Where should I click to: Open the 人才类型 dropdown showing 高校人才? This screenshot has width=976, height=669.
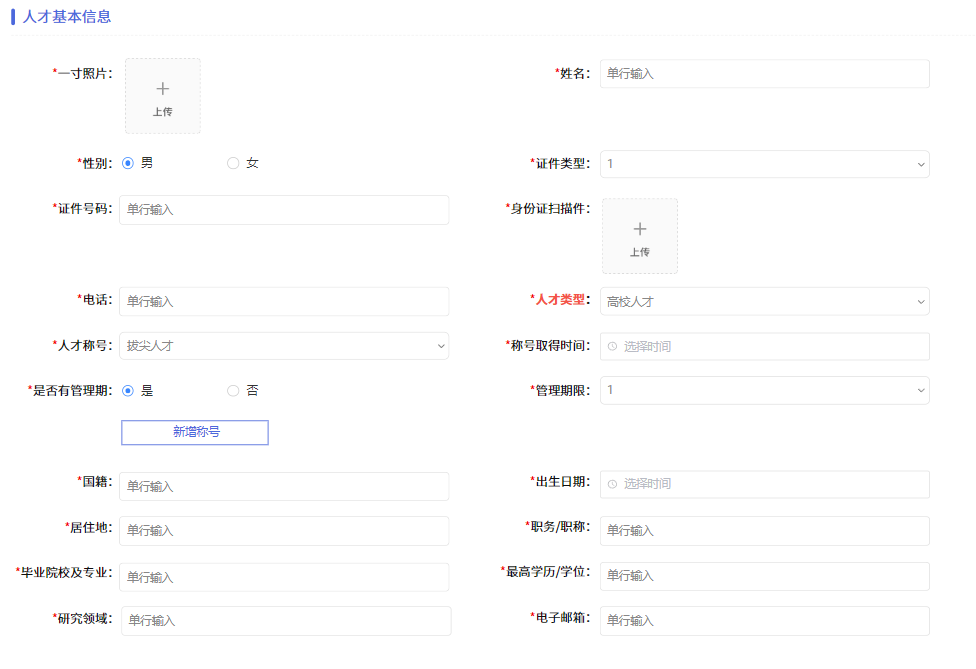[764, 302]
